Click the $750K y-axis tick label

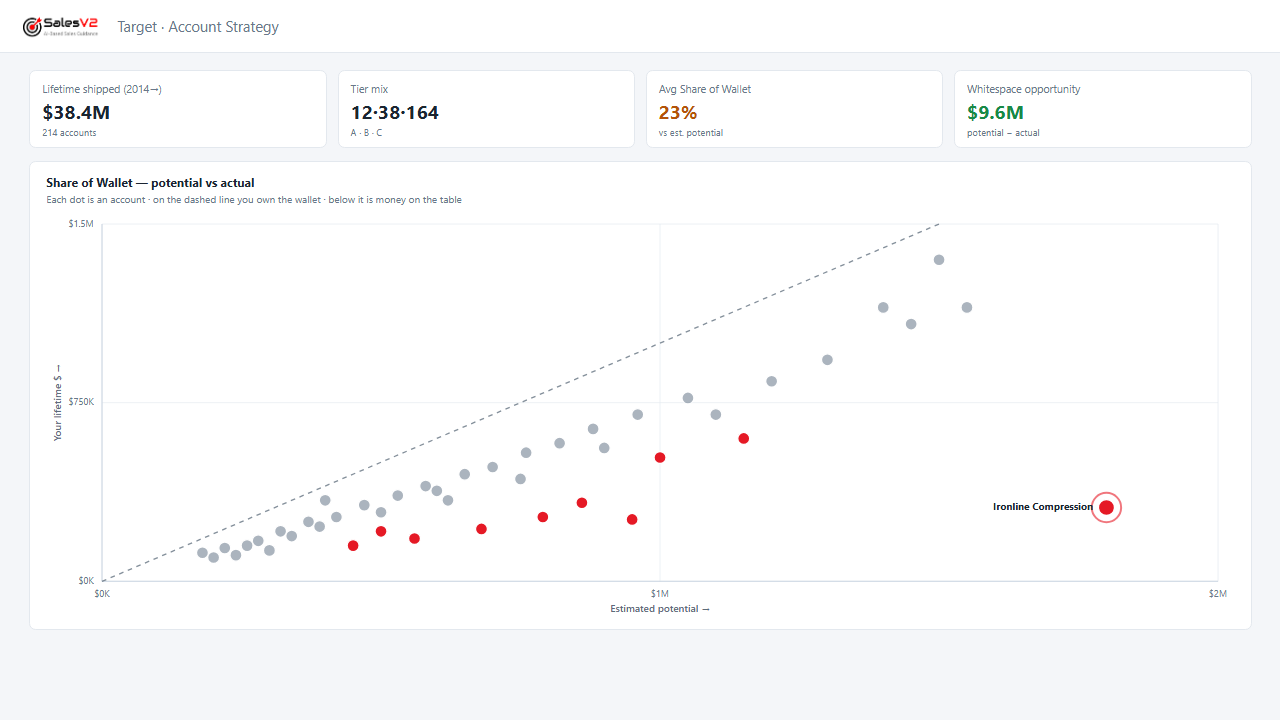click(x=80, y=402)
